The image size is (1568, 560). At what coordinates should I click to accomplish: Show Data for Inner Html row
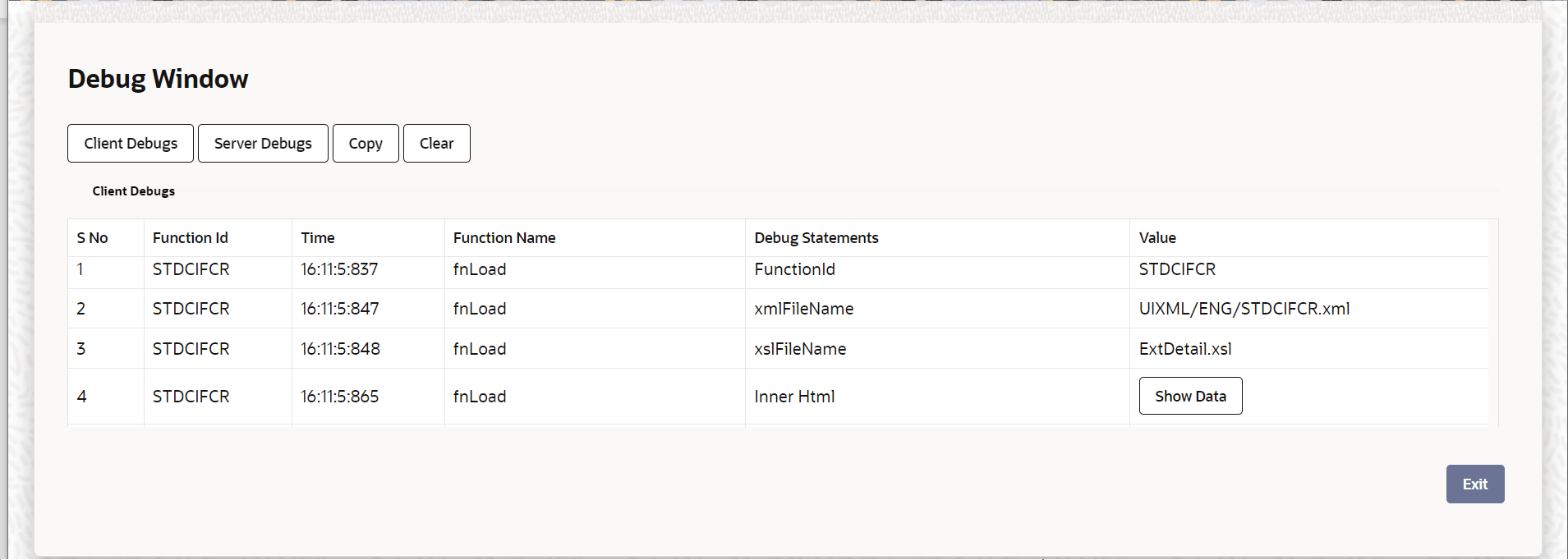pyautogui.click(x=1190, y=396)
